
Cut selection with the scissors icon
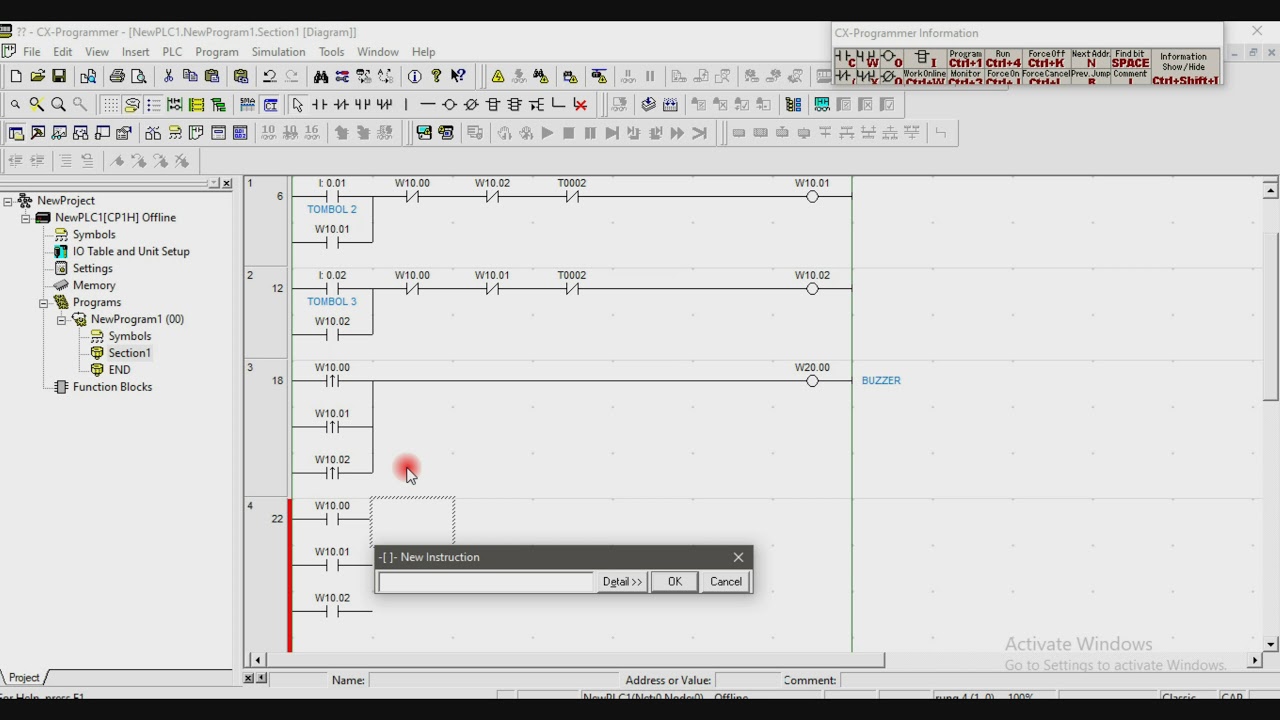click(168, 76)
